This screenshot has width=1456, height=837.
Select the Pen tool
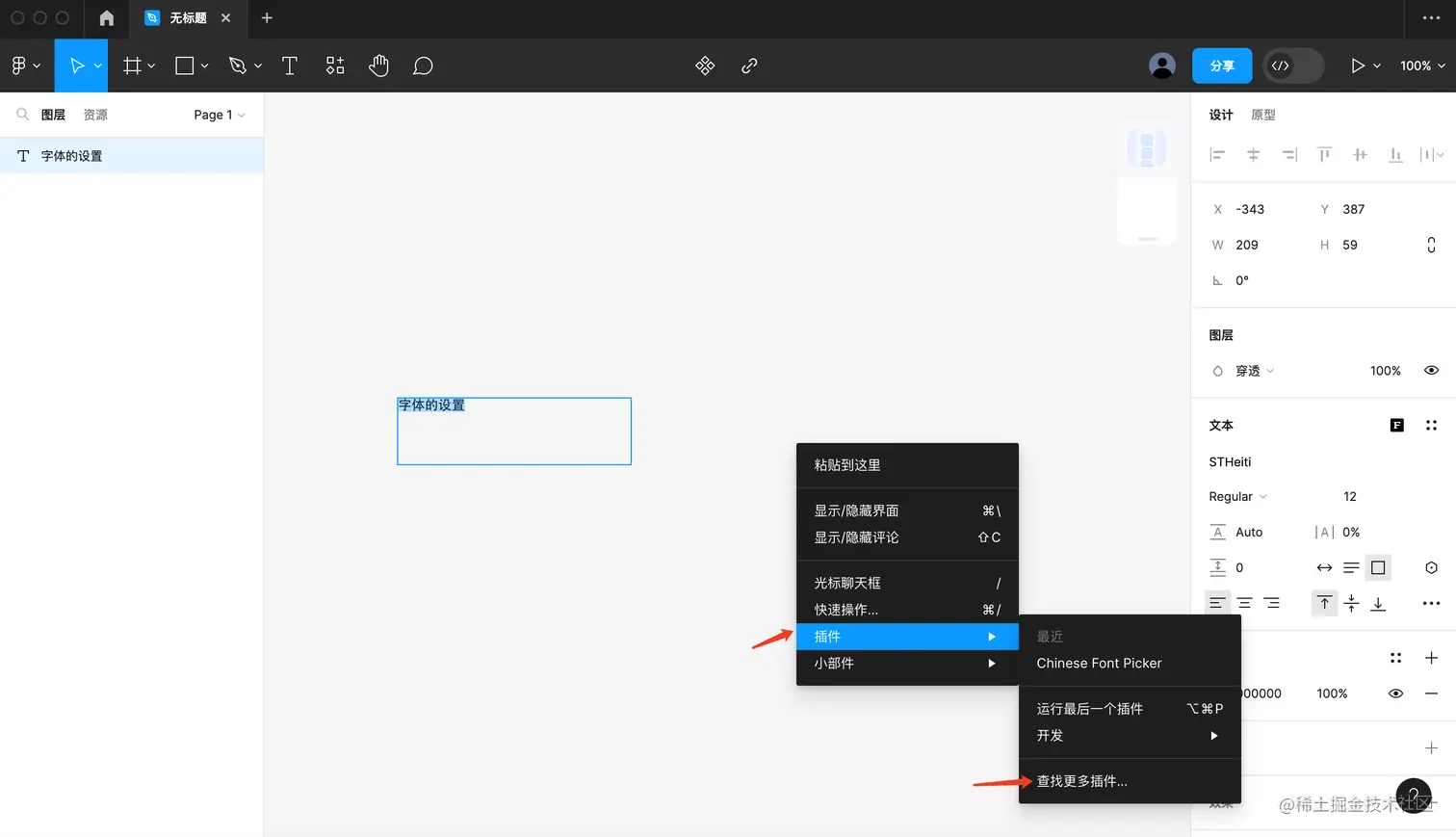238,65
